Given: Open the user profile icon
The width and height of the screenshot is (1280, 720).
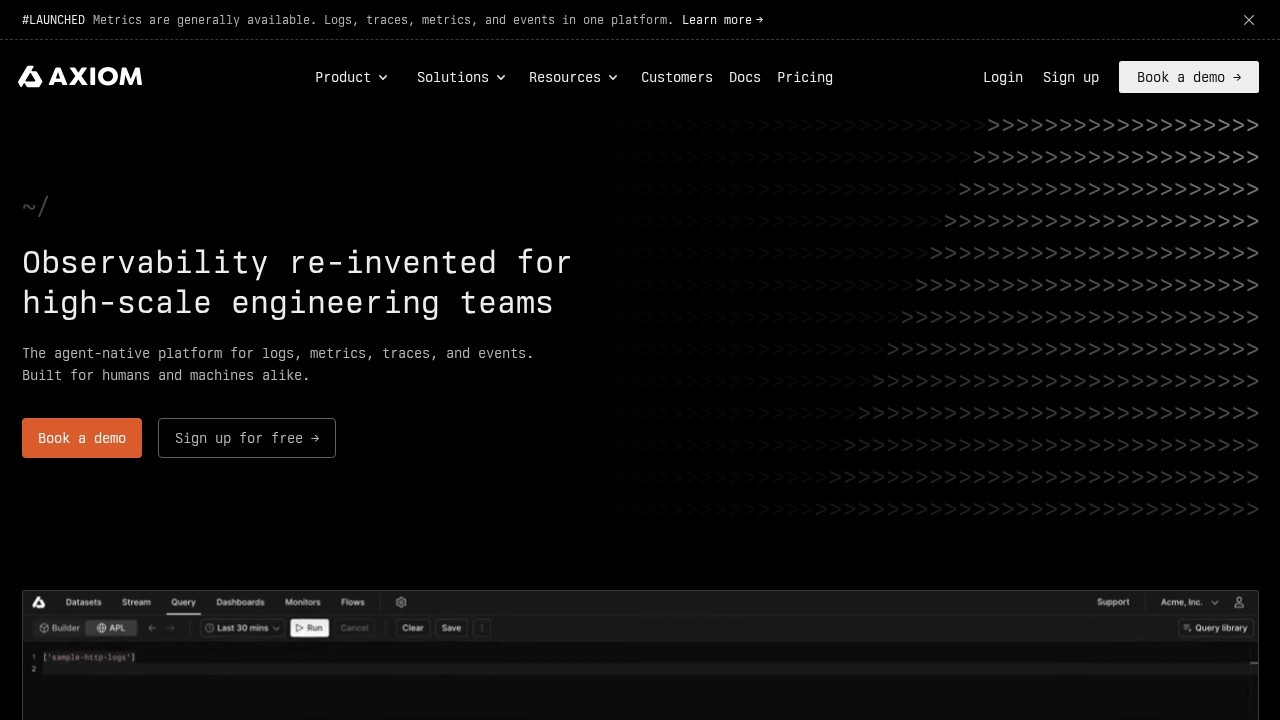Looking at the screenshot, I should 1239,602.
